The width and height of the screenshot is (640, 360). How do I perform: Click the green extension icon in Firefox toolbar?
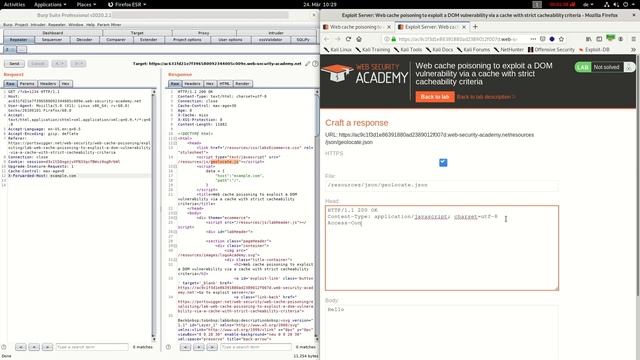click(x=610, y=38)
